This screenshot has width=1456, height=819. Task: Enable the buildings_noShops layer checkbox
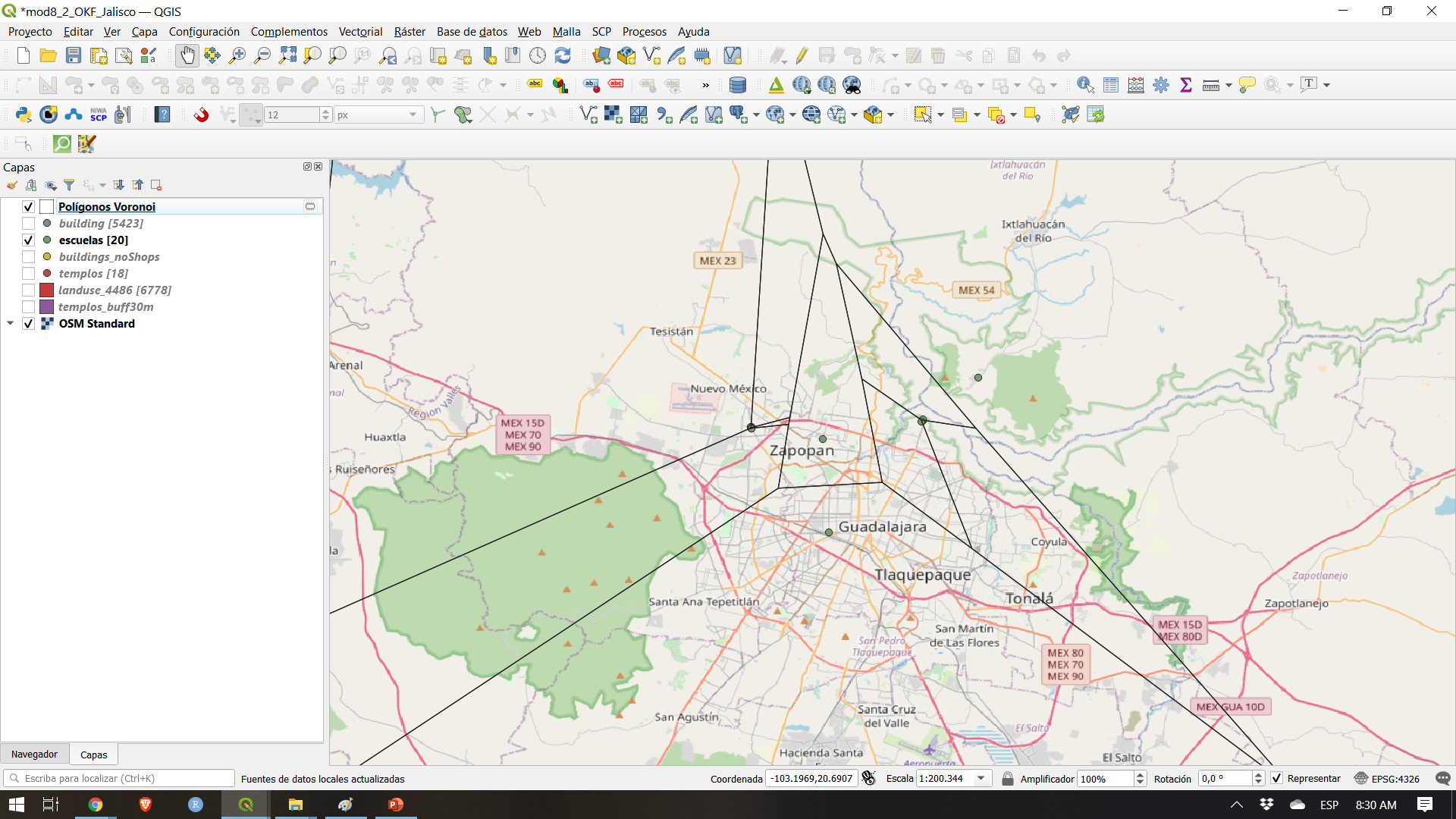coord(28,257)
